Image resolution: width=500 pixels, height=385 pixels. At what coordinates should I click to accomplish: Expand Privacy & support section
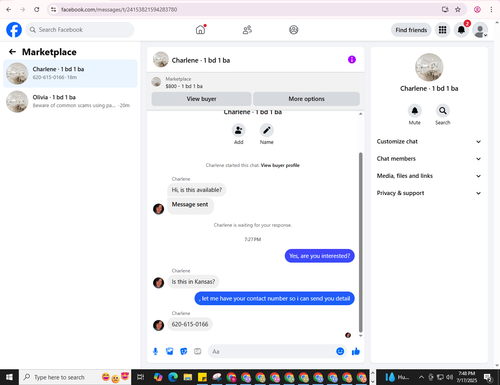point(429,193)
